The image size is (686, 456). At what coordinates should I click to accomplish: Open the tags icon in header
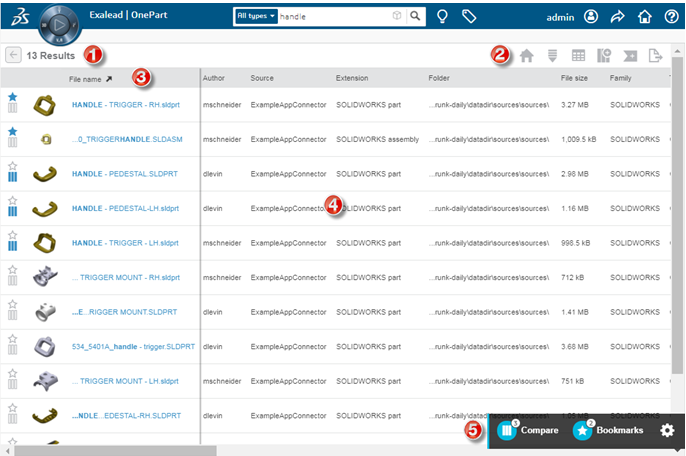(469, 17)
